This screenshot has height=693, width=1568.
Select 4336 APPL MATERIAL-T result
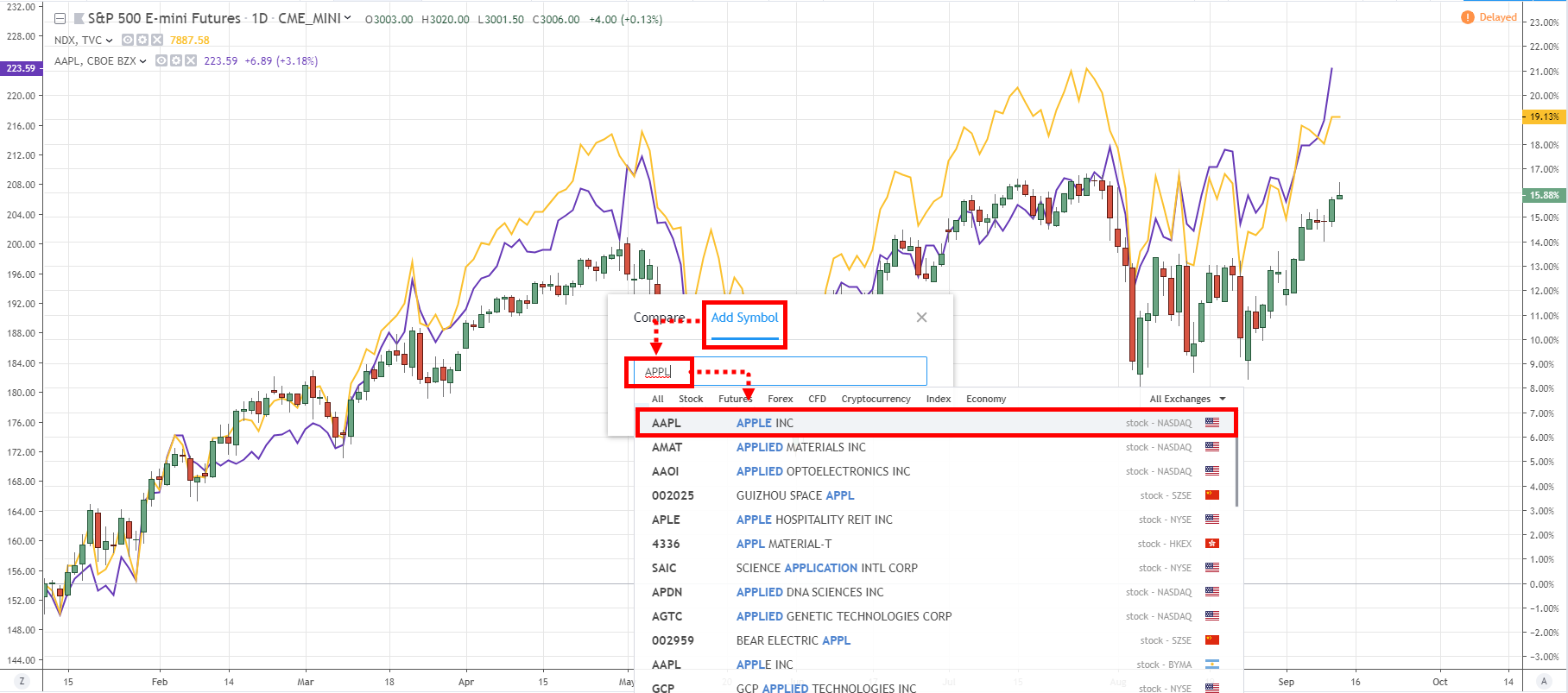click(x=937, y=544)
